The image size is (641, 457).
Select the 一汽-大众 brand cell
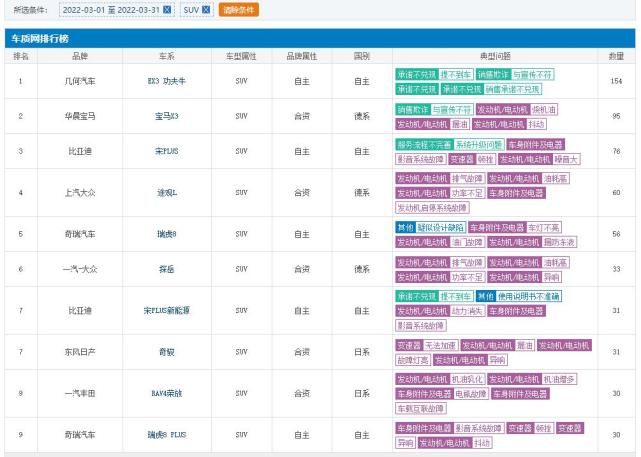tap(80, 269)
